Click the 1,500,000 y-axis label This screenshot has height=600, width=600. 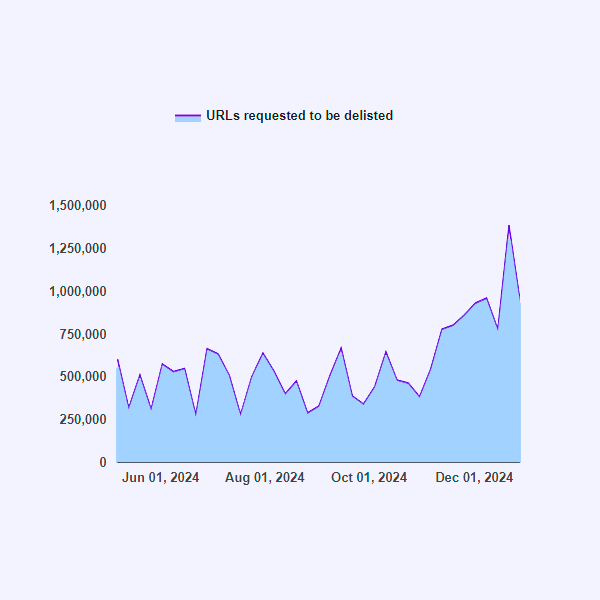pos(78,206)
